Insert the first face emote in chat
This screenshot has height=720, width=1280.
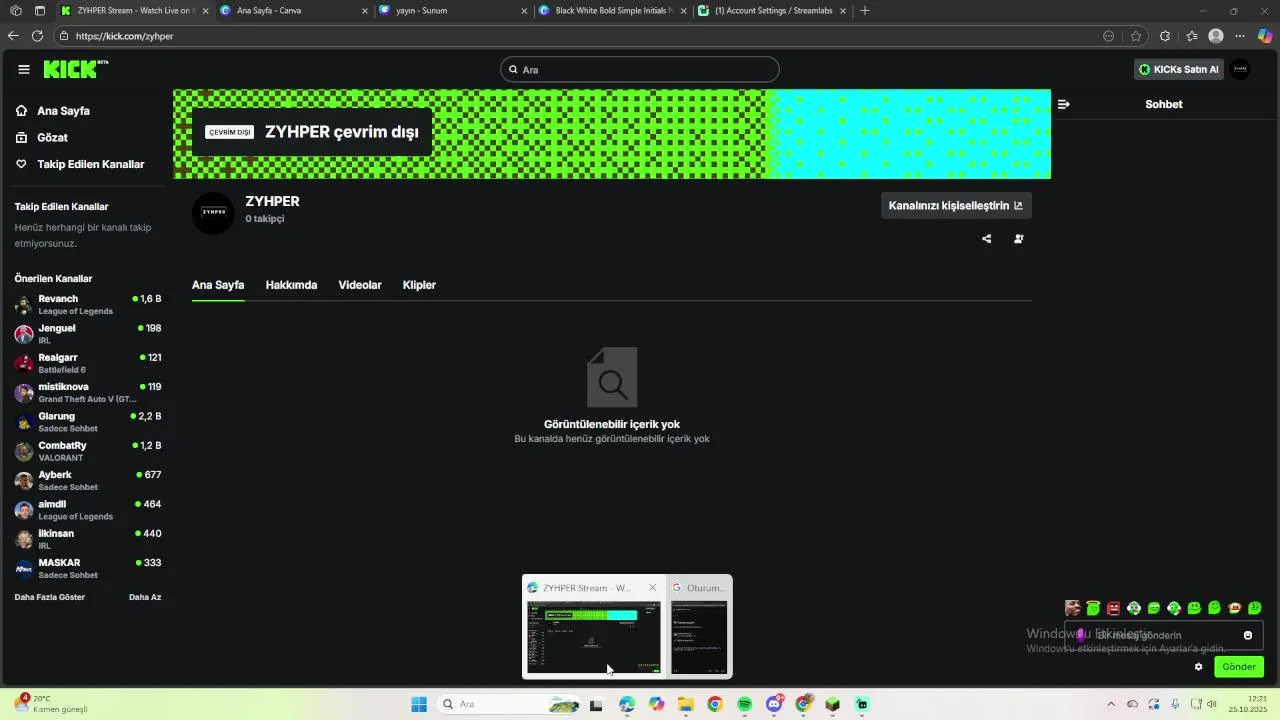[x=1073, y=608]
